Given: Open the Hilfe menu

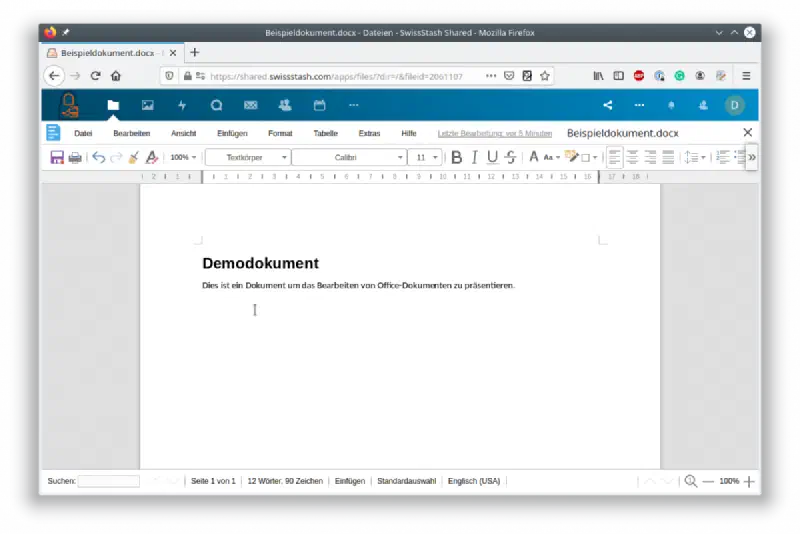Looking at the screenshot, I should [x=409, y=133].
